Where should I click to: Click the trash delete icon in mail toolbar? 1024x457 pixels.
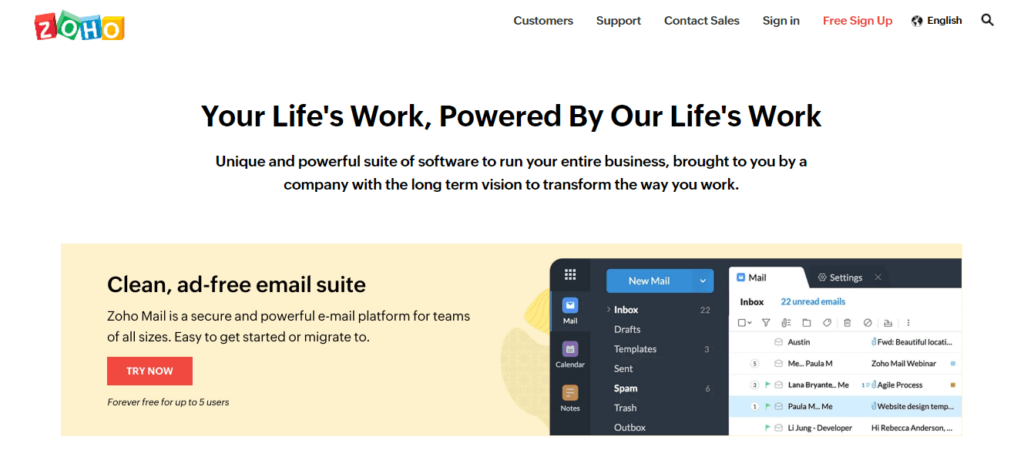[x=847, y=323]
